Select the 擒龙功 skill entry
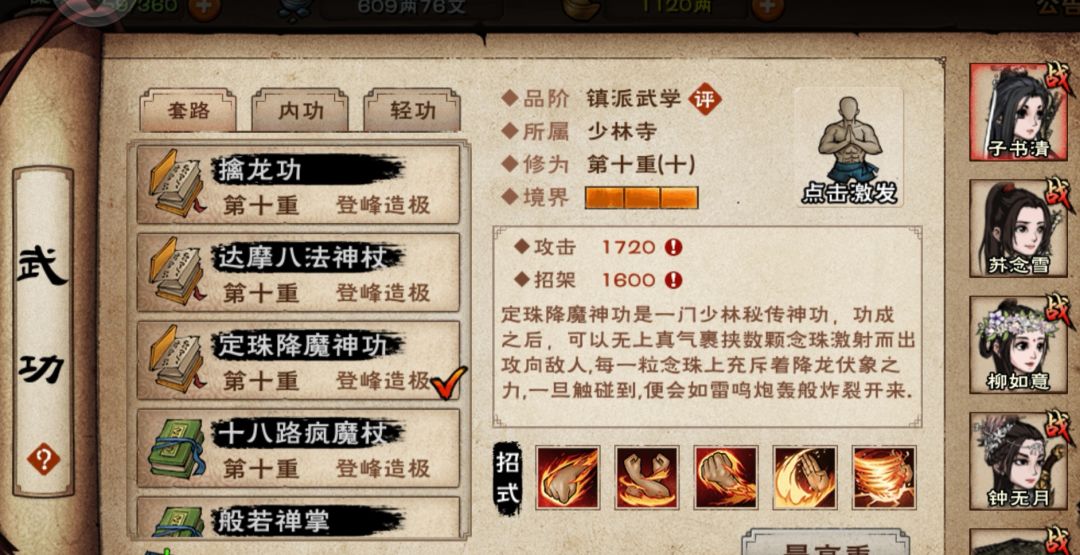Image resolution: width=1080 pixels, height=555 pixels. [298, 184]
